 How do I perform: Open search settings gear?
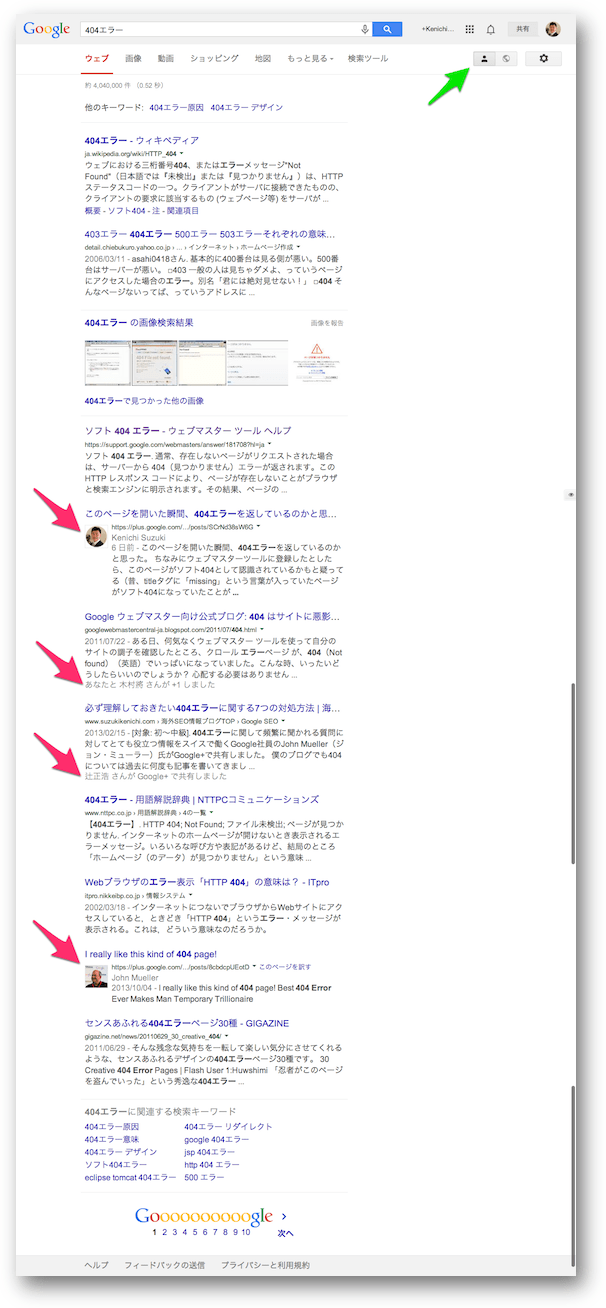point(544,59)
